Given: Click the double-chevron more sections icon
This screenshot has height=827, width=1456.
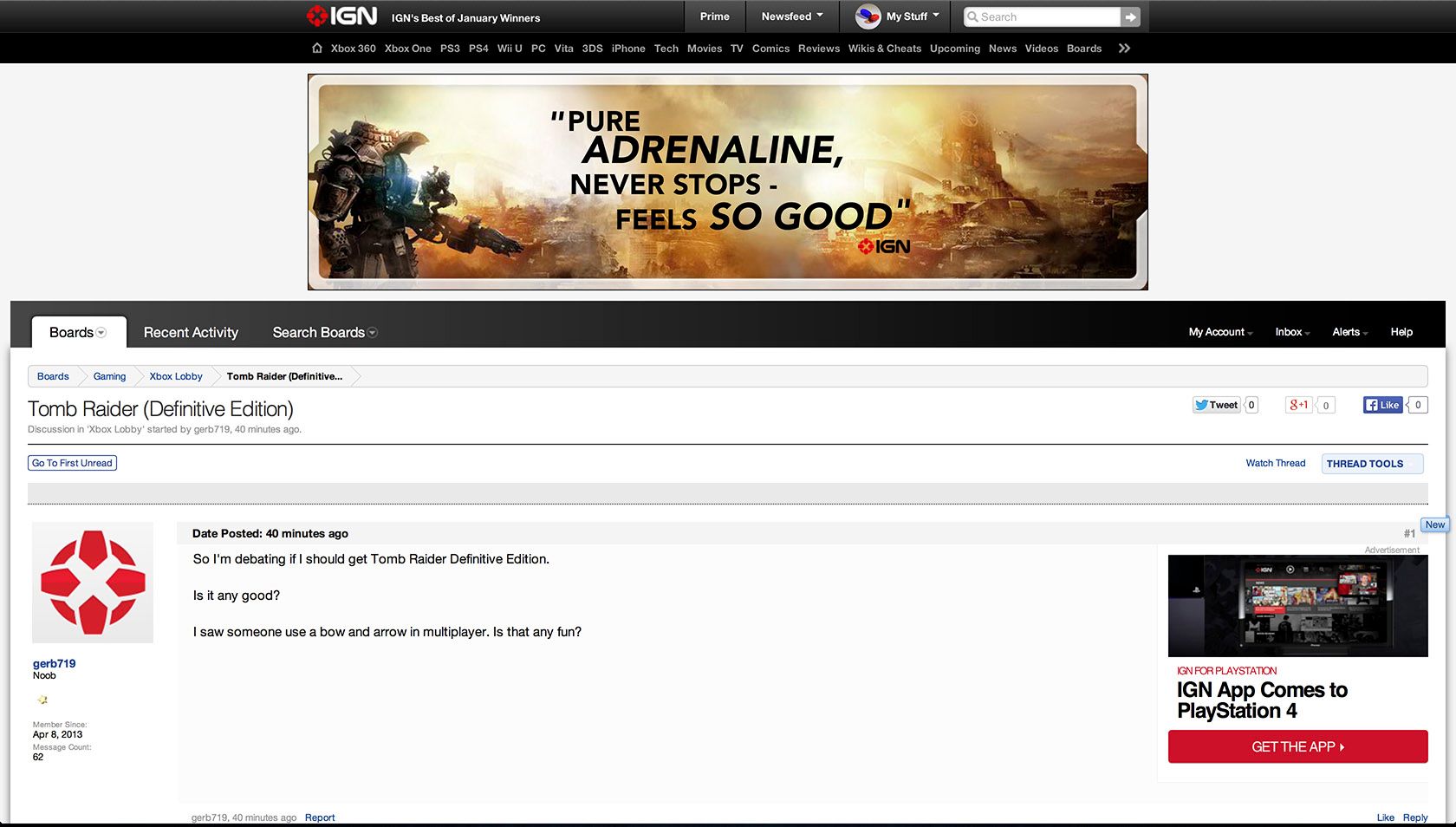Looking at the screenshot, I should coord(1124,49).
